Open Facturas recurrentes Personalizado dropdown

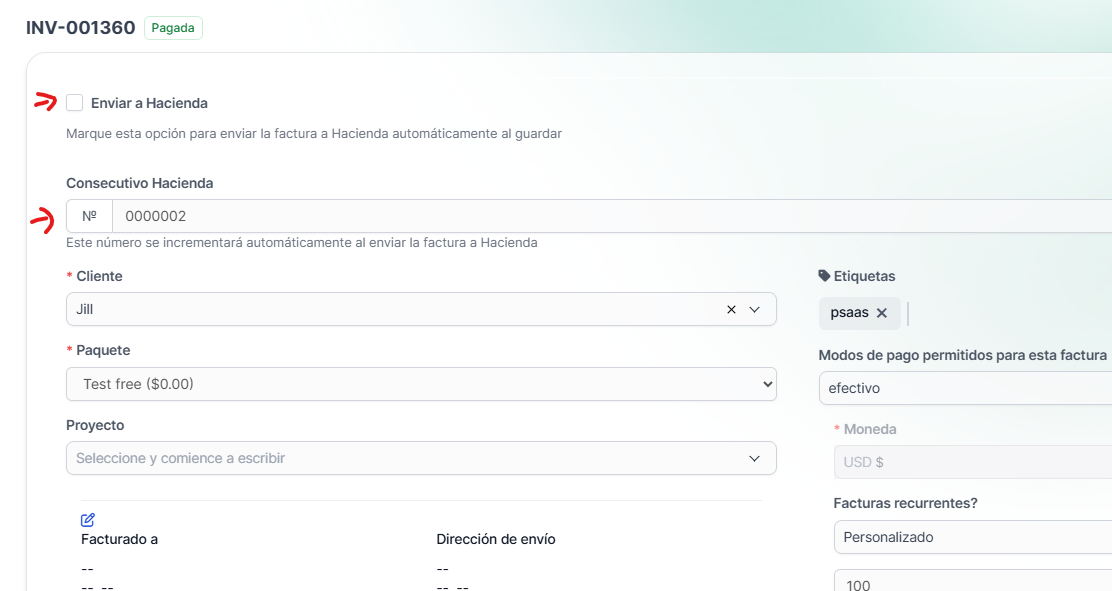click(x=971, y=537)
